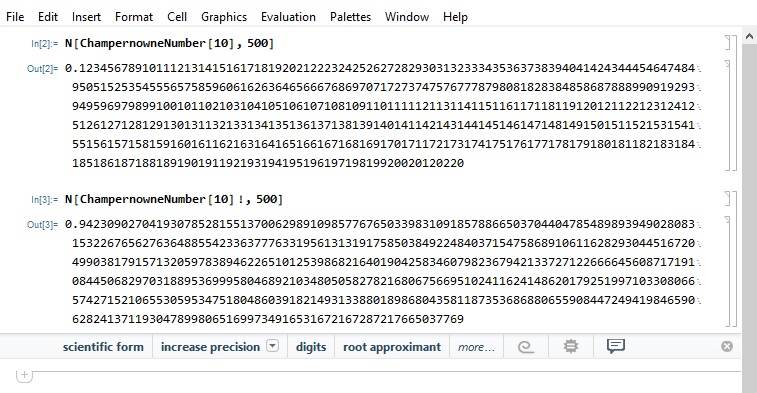Select the In[3] input cell bracket

click(x=728, y=199)
